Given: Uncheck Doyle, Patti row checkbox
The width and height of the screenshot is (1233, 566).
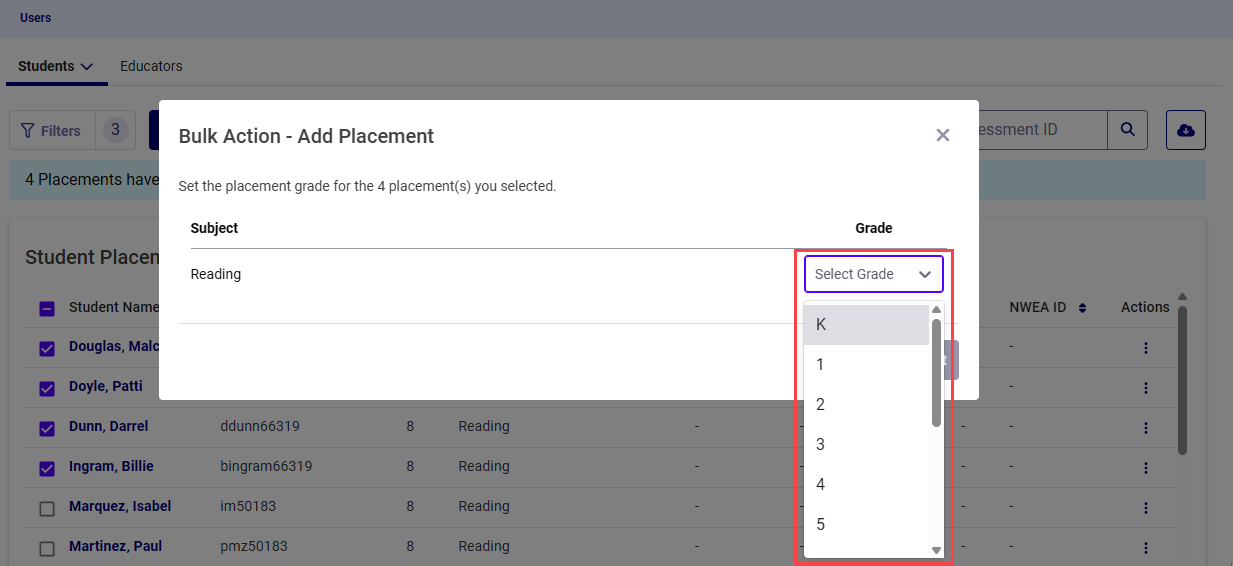Looking at the screenshot, I should (47, 389).
